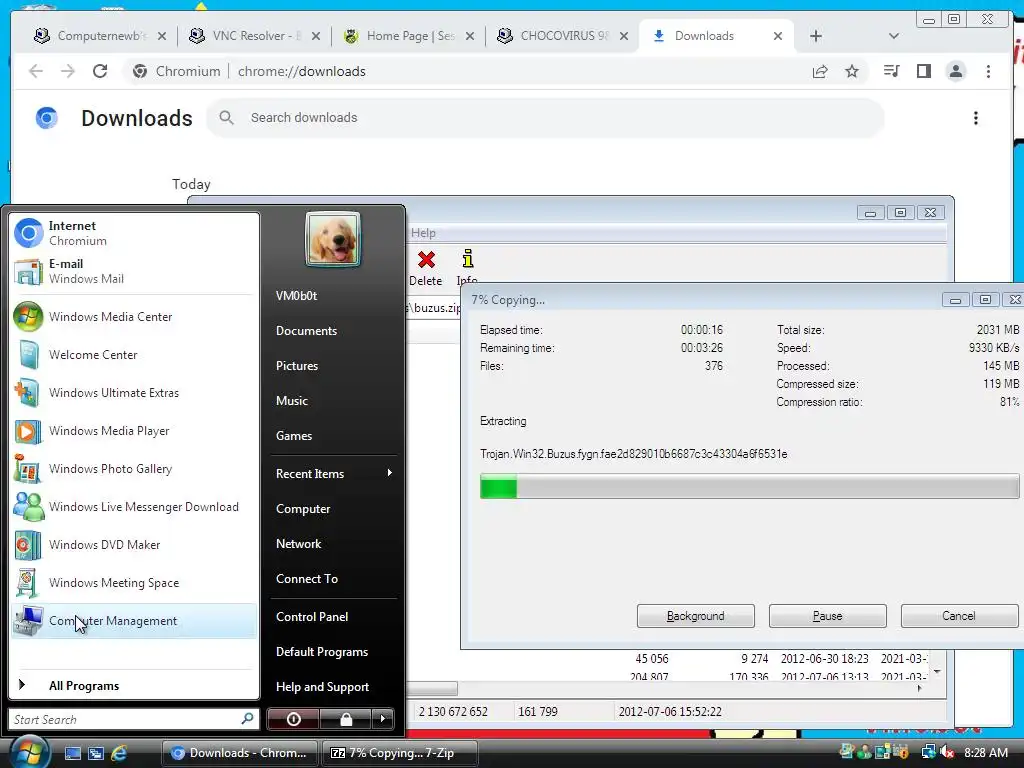Open Chromium three-dot main menu
Image resolution: width=1024 pixels, height=768 pixels.
click(x=988, y=71)
